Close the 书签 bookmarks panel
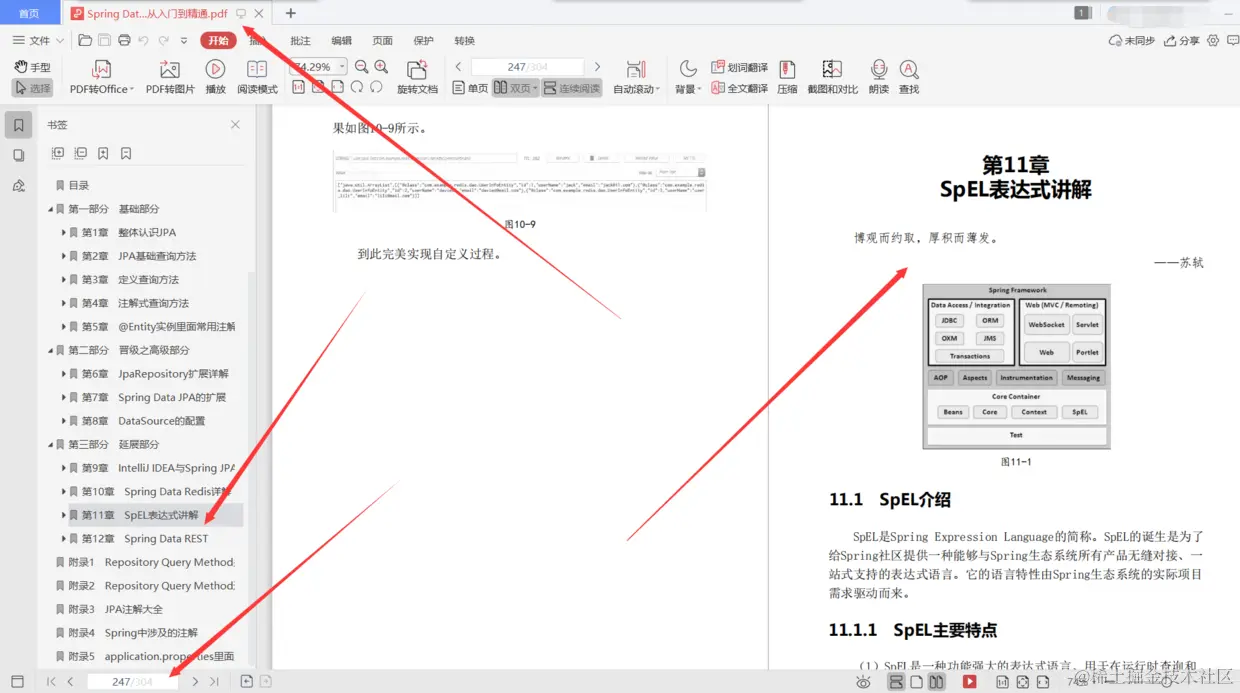 coord(235,125)
